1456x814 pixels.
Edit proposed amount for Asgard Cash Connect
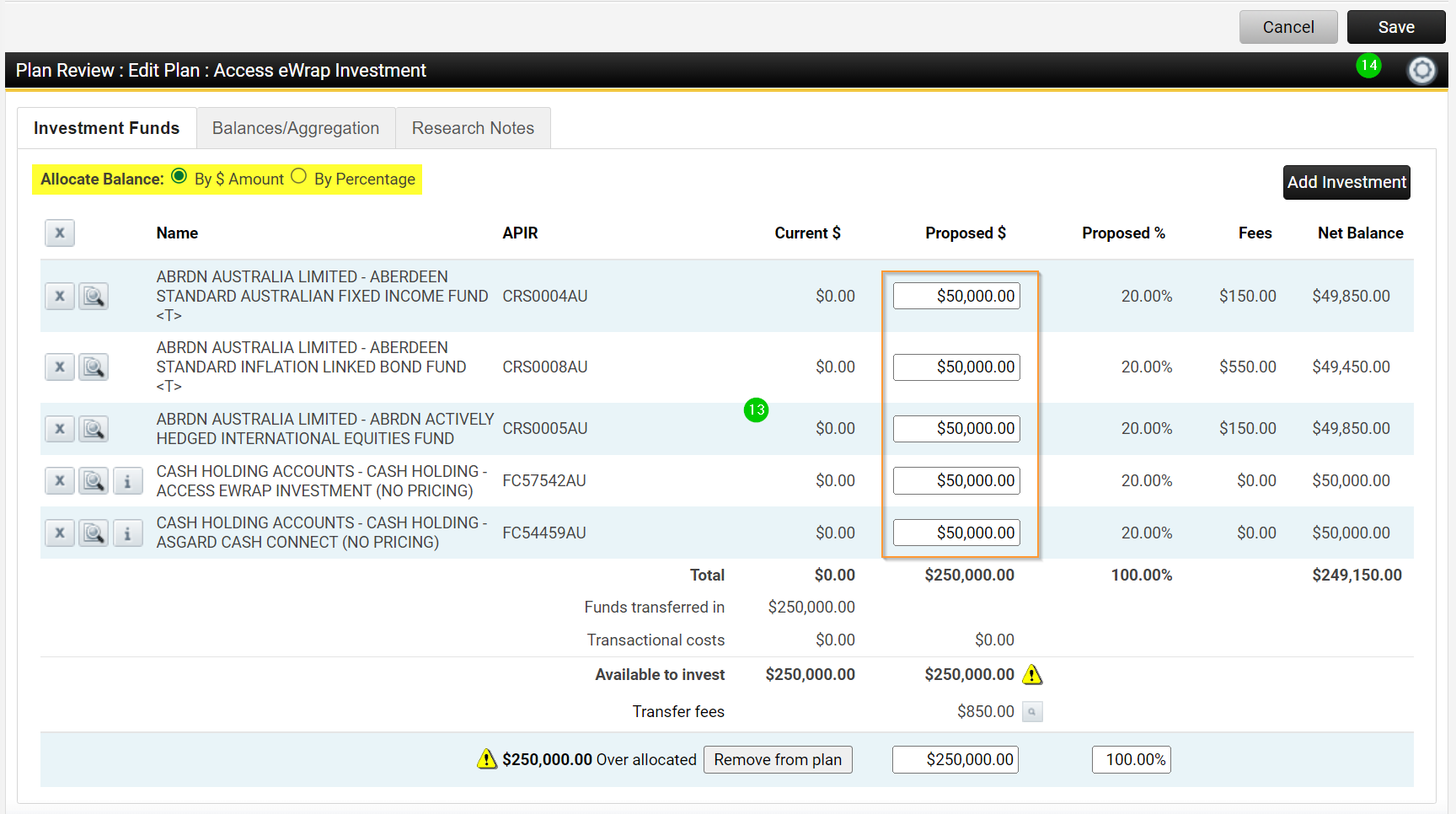pos(956,533)
